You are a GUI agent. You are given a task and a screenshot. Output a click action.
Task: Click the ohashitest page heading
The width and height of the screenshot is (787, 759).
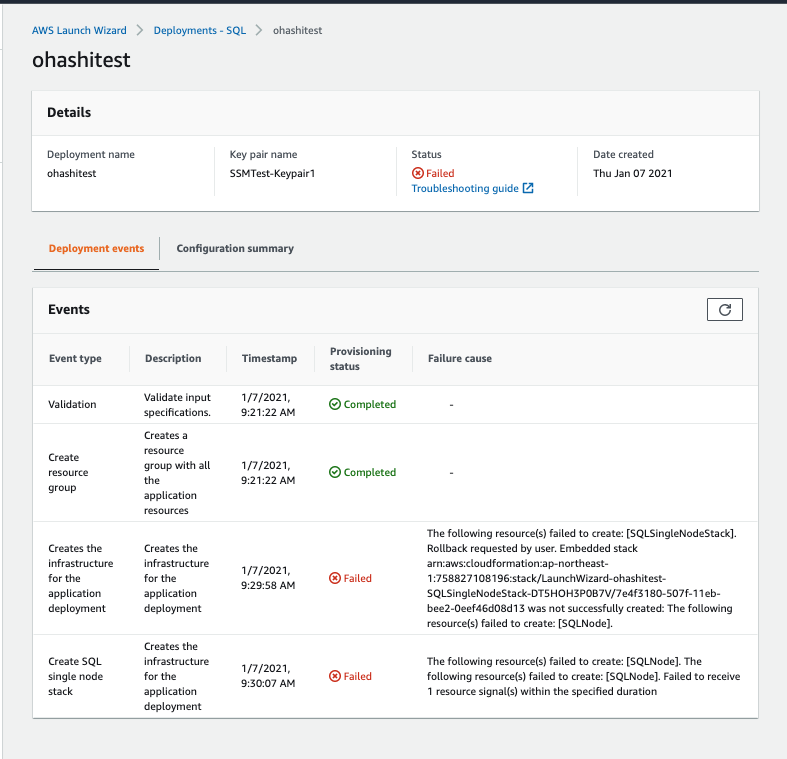81,60
